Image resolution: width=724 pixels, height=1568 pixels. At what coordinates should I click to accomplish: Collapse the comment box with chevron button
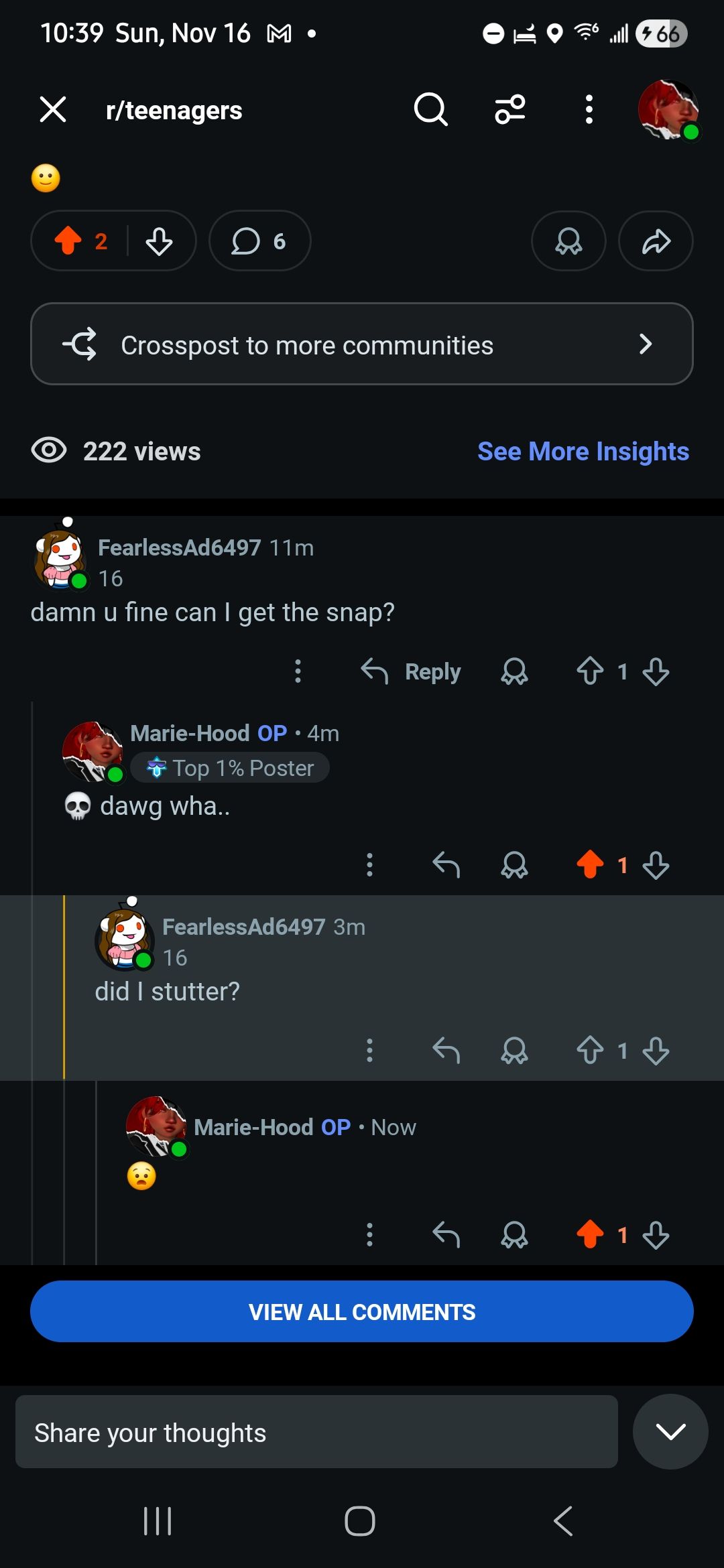click(x=670, y=1432)
